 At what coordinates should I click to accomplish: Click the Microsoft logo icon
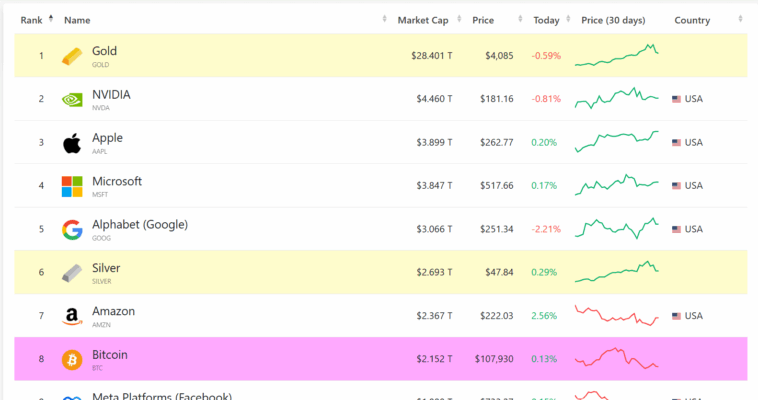[x=72, y=187]
